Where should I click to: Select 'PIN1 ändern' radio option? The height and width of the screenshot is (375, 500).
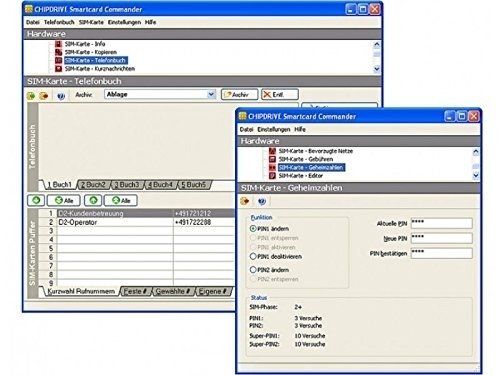(x=253, y=229)
